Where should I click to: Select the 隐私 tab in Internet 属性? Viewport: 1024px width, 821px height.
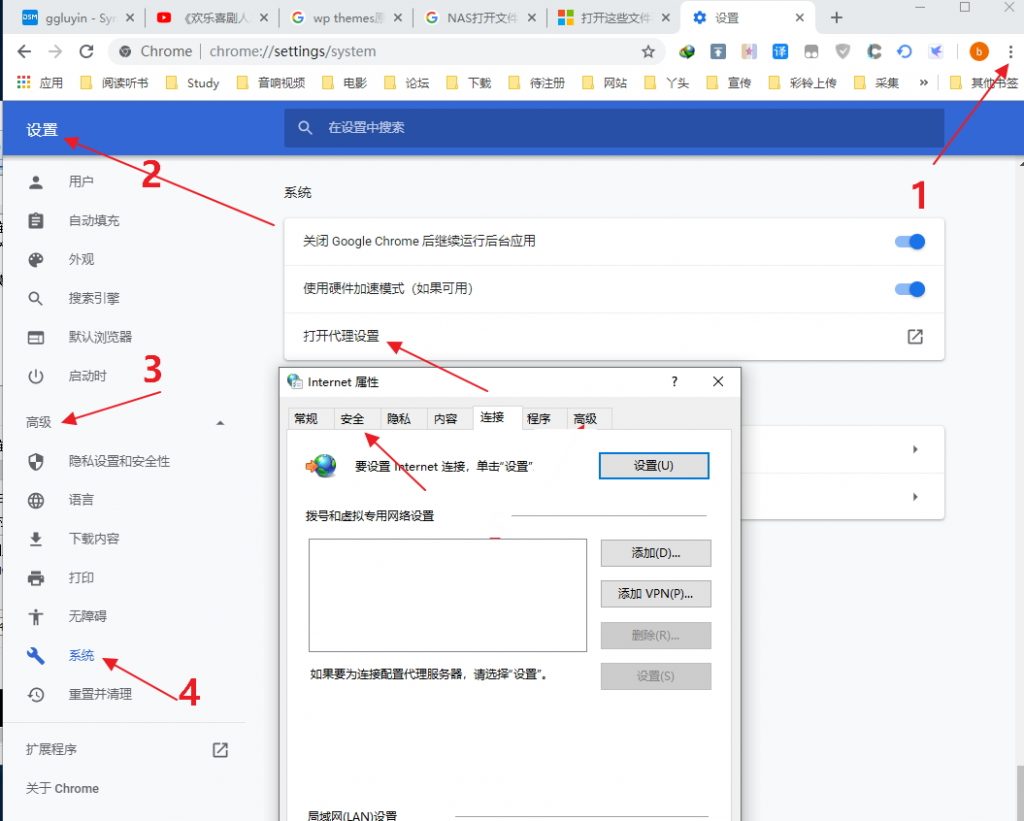point(400,418)
